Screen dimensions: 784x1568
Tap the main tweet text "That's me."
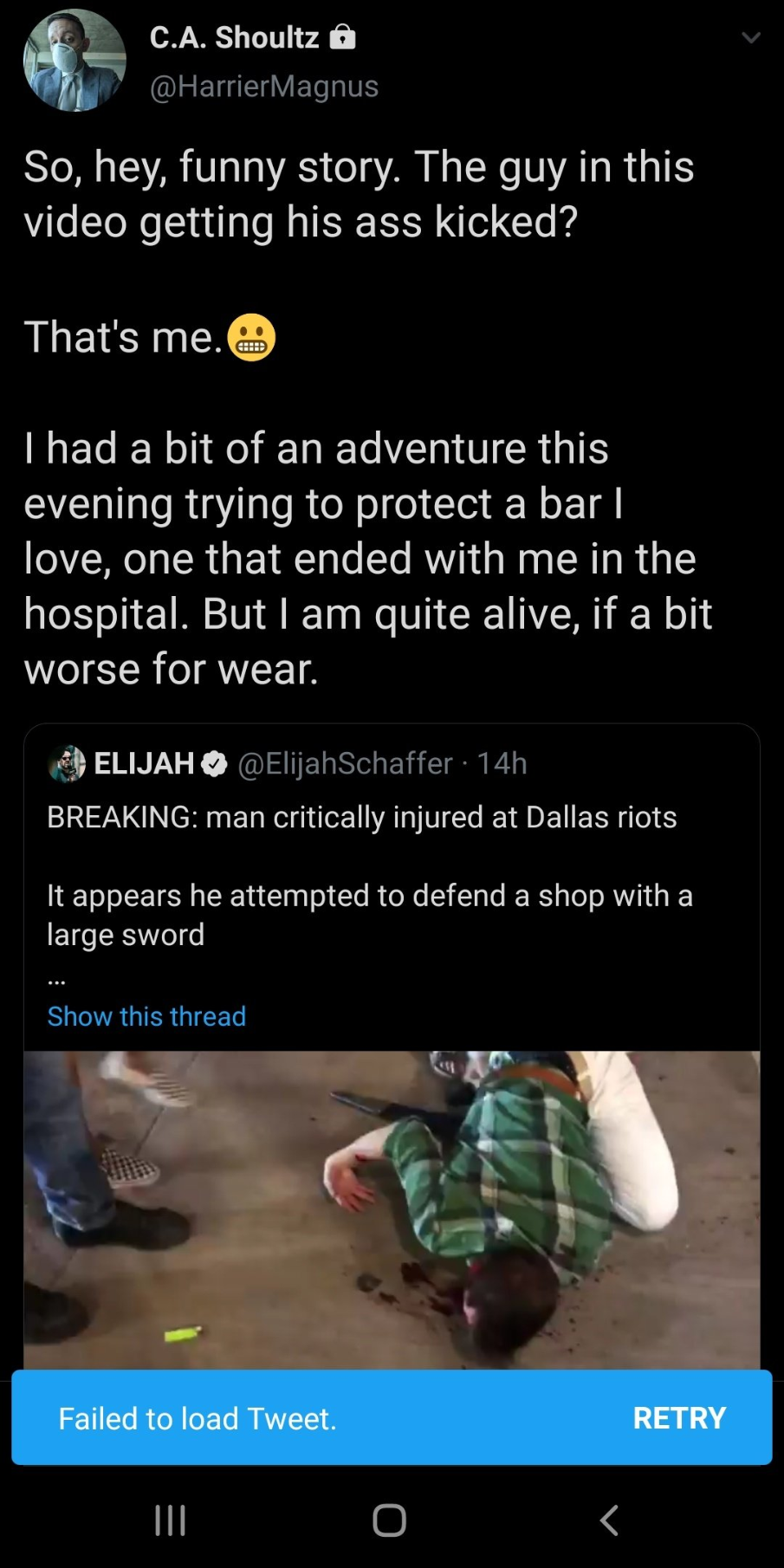click(123, 337)
